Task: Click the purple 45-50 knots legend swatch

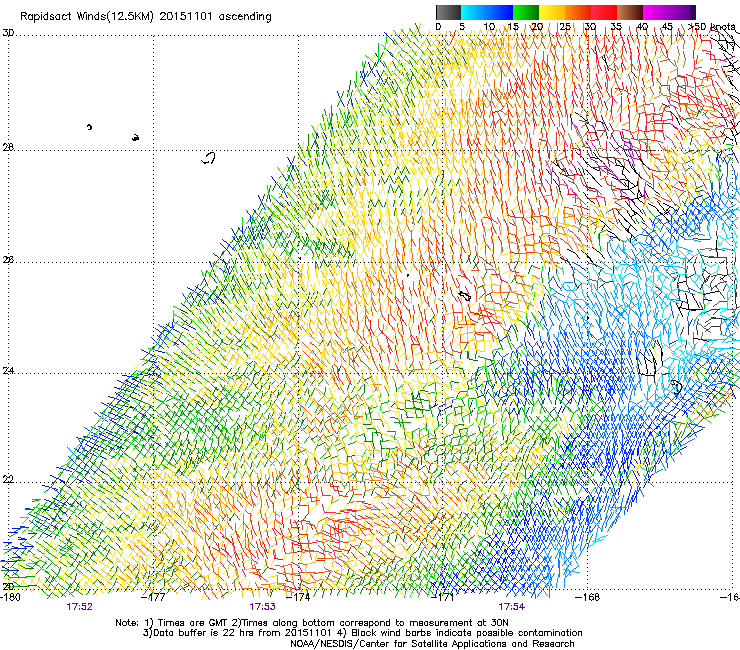Action: [x=682, y=12]
